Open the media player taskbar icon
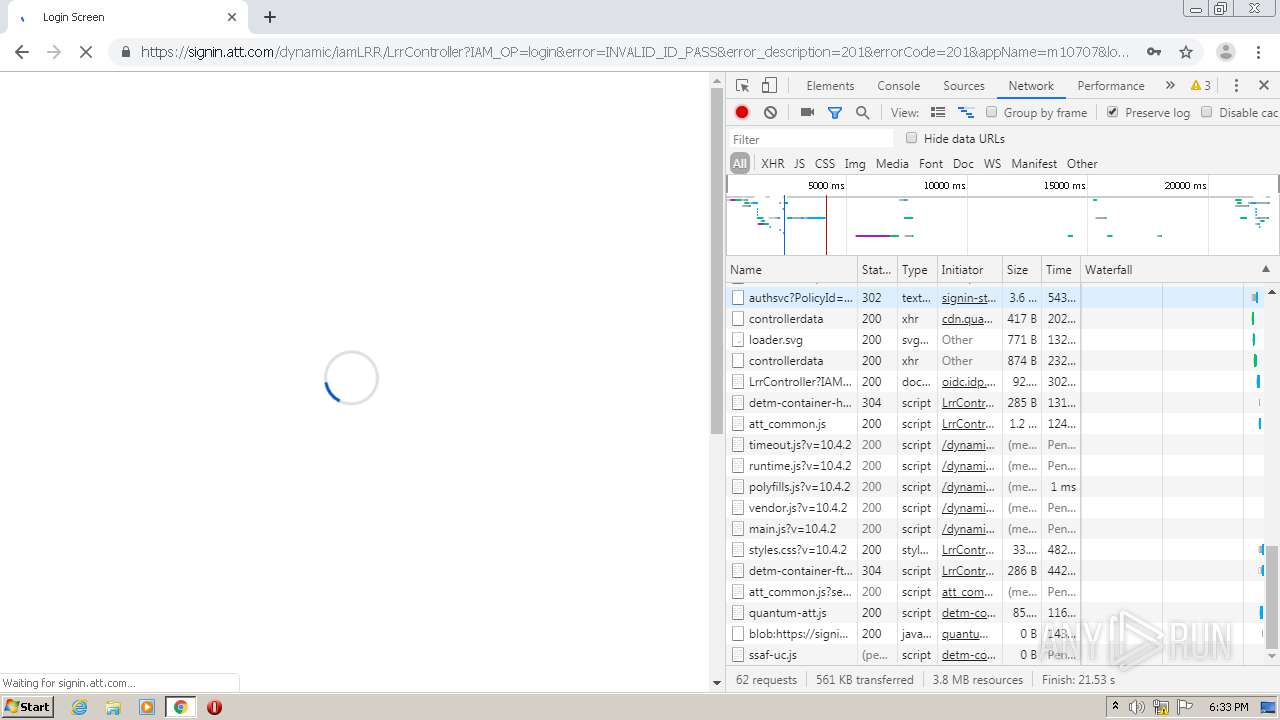This screenshot has width=1280, height=720. click(x=147, y=707)
